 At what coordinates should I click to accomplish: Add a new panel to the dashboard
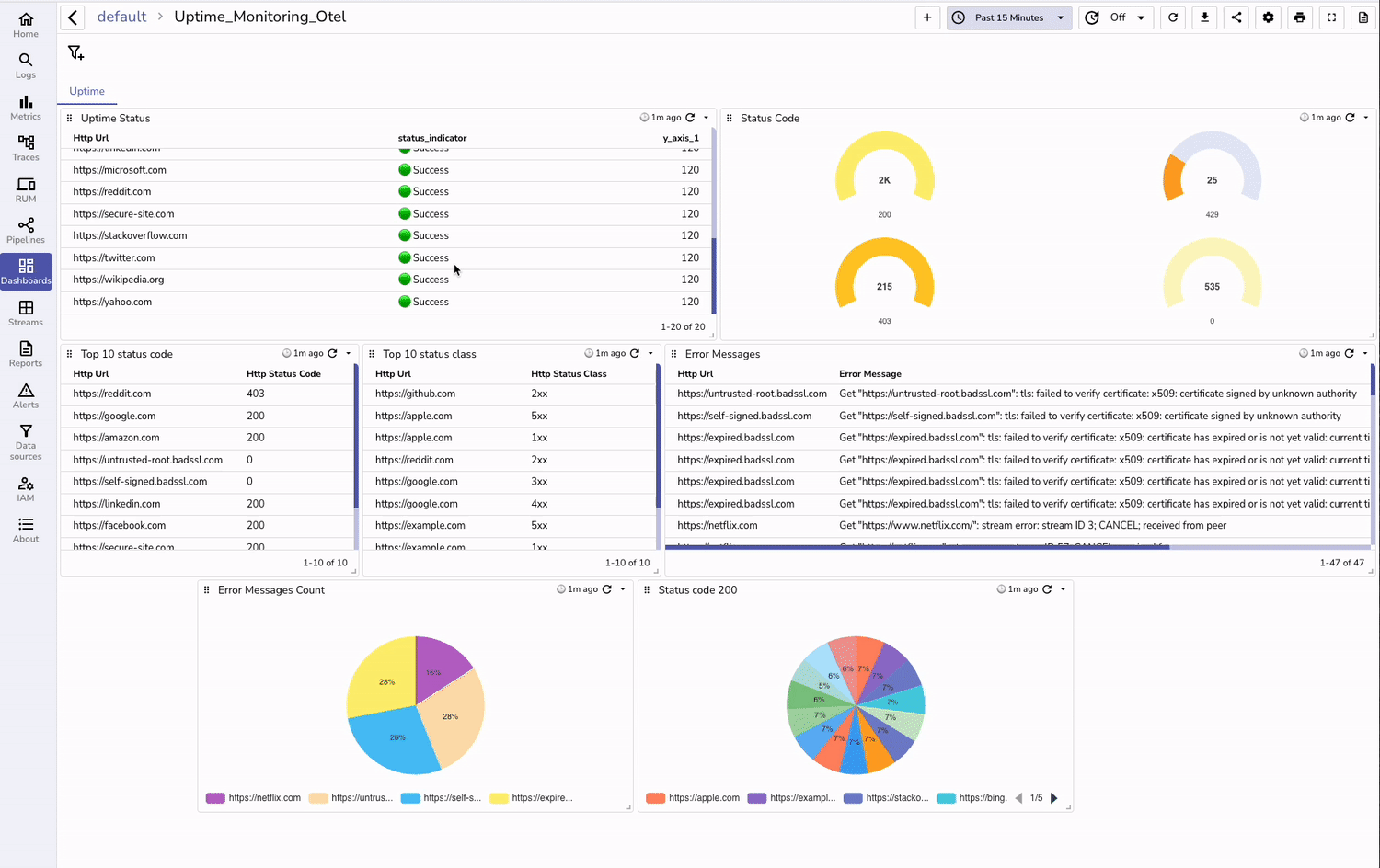pos(926,17)
